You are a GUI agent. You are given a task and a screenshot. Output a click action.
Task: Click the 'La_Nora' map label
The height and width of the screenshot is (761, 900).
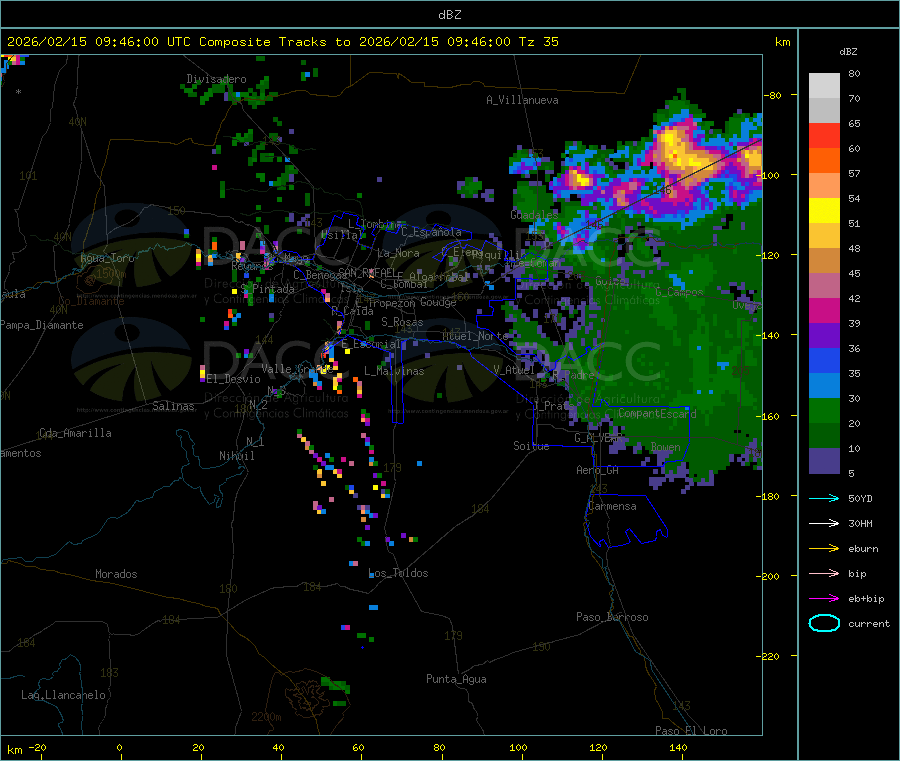point(398,253)
